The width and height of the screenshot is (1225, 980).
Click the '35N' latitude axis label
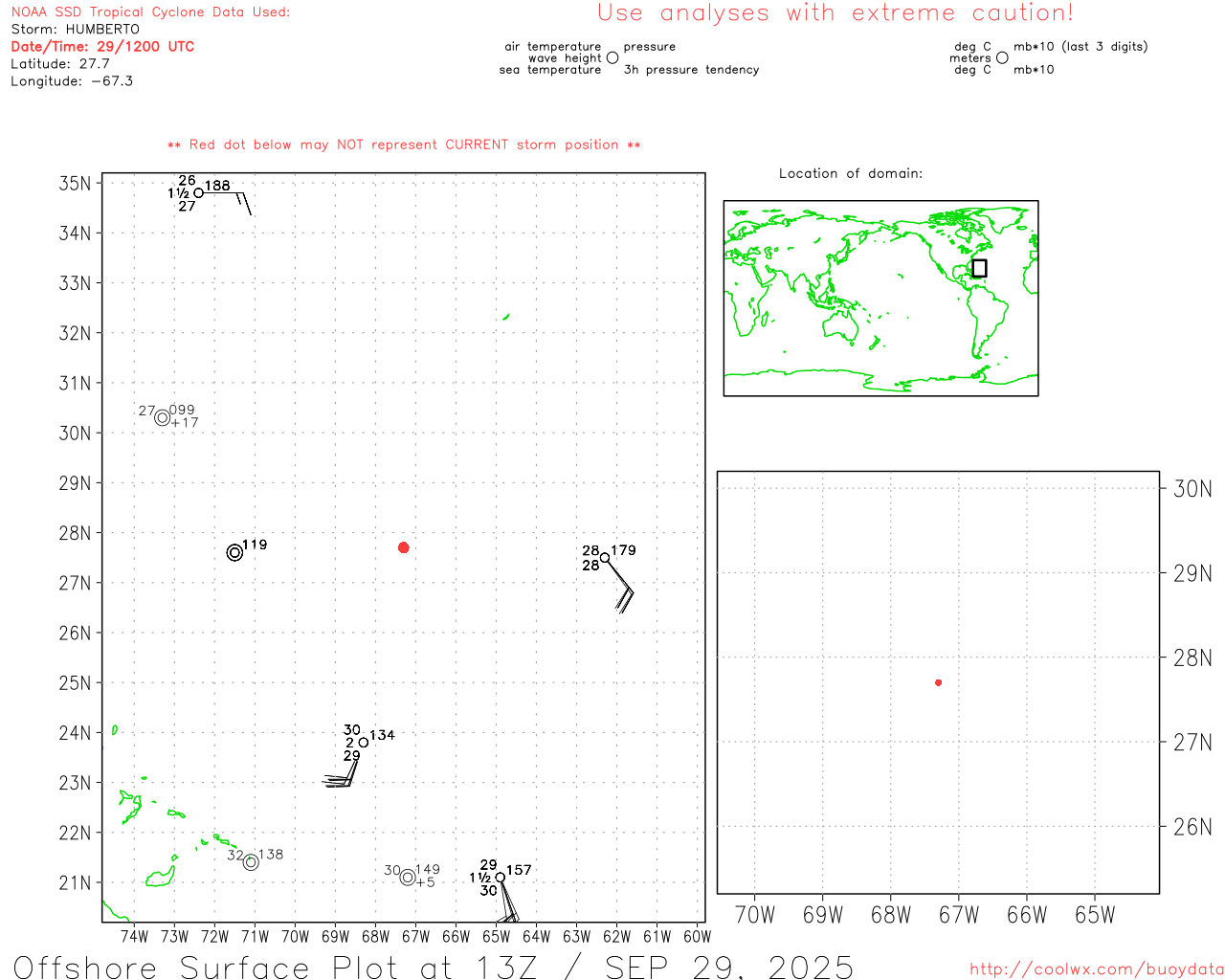(x=76, y=183)
